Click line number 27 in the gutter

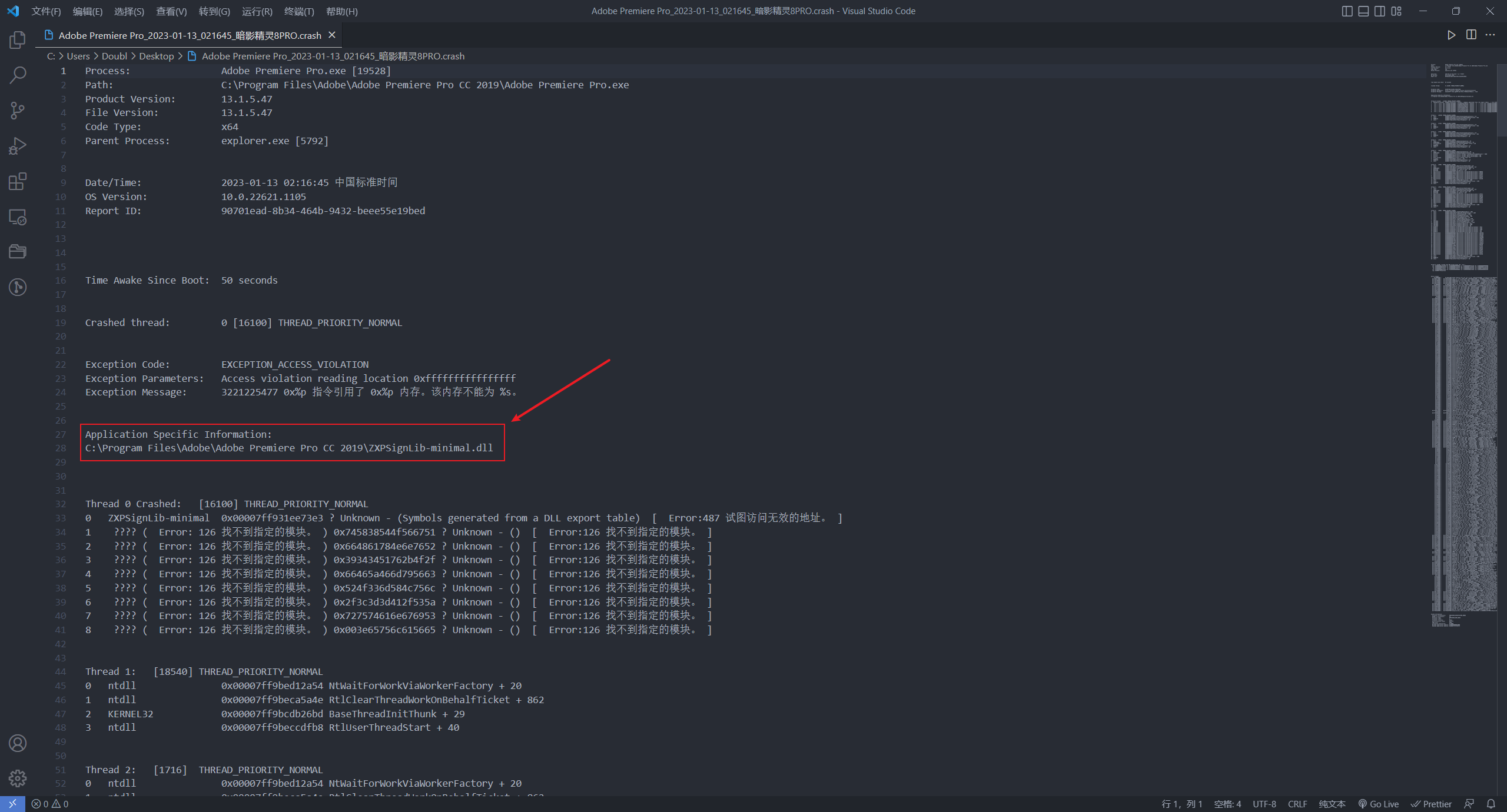[61, 434]
